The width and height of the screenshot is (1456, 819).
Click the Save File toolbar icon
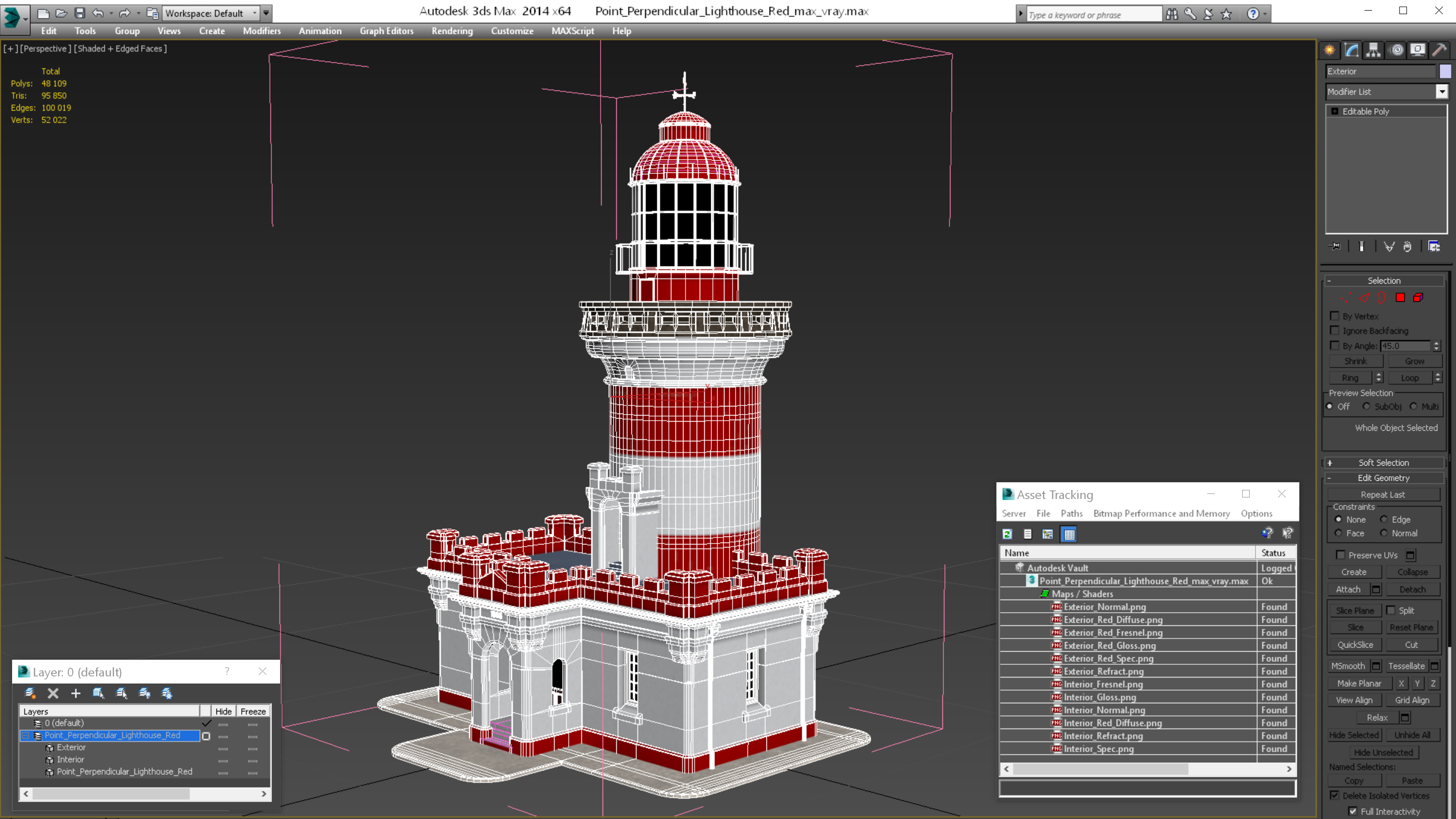pos(80,13)
